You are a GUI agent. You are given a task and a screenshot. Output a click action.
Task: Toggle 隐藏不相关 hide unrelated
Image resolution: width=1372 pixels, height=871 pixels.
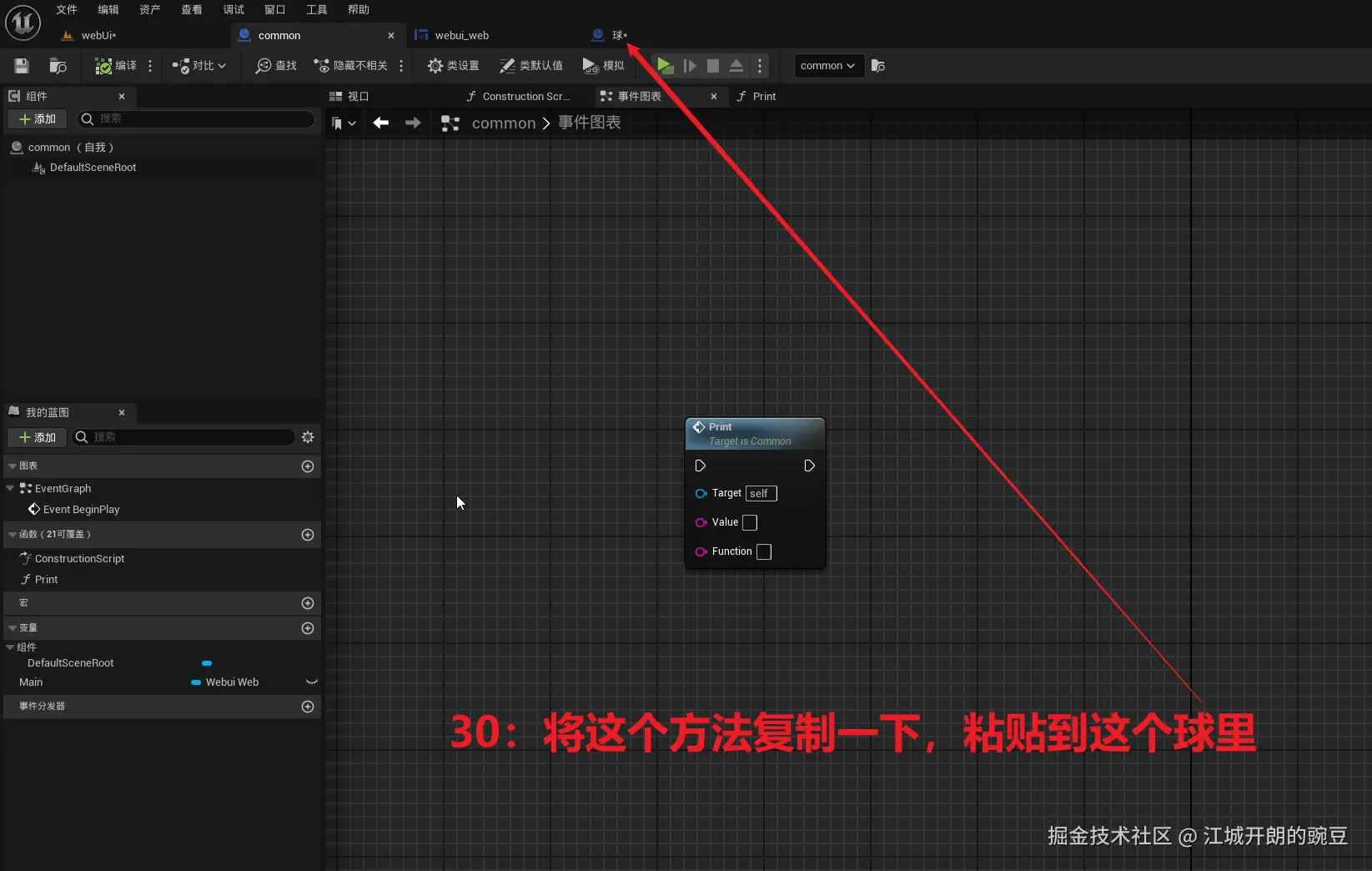tap(350, 66)
